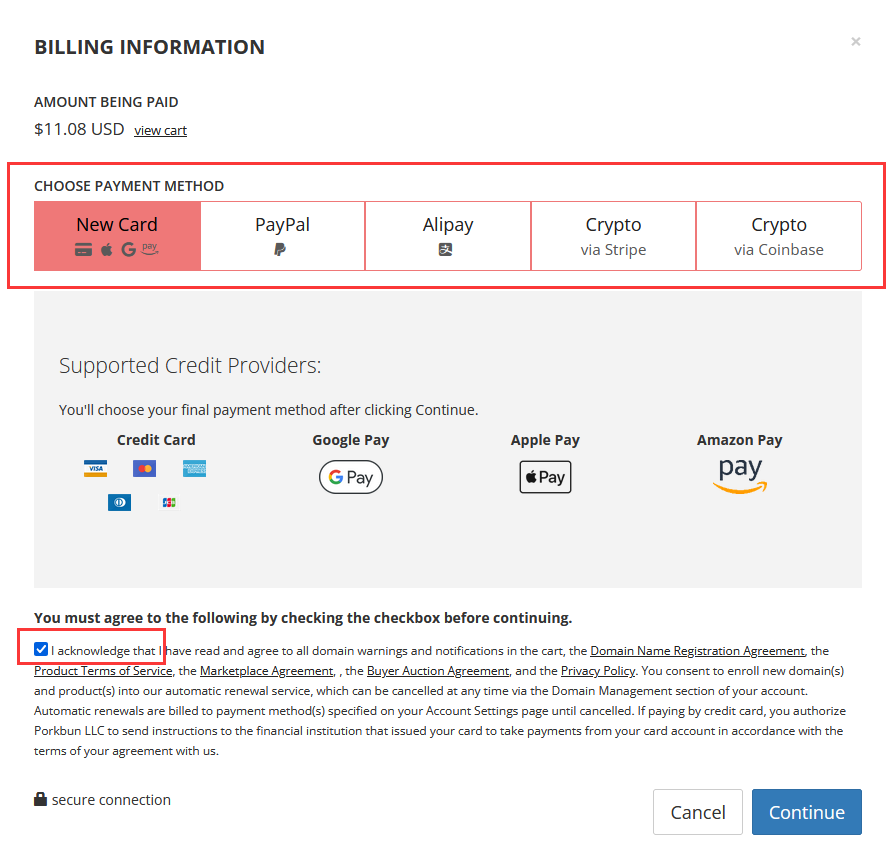The image size is (896, 866).
Task: Click the Visa card icon
Action: point(95,469)
